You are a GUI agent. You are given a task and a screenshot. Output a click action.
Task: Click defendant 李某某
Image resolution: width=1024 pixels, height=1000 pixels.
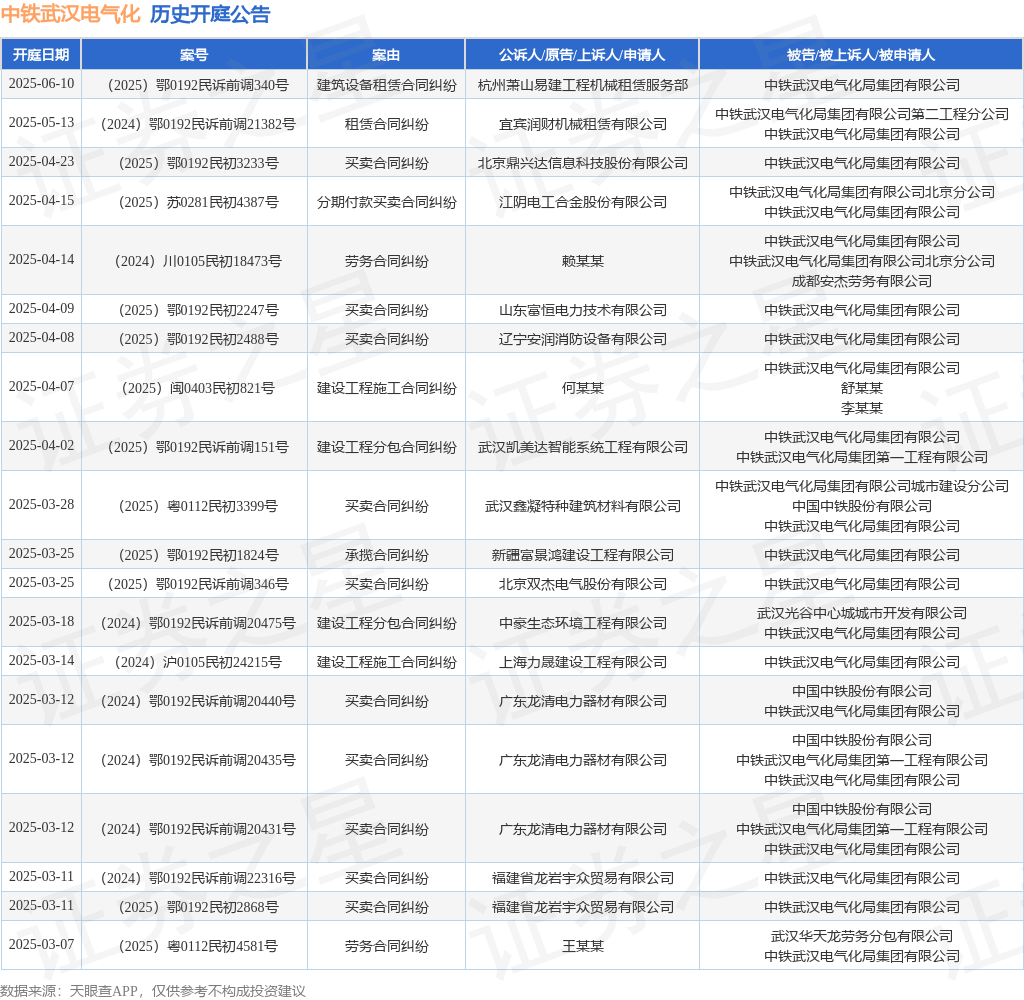point(861,408)
